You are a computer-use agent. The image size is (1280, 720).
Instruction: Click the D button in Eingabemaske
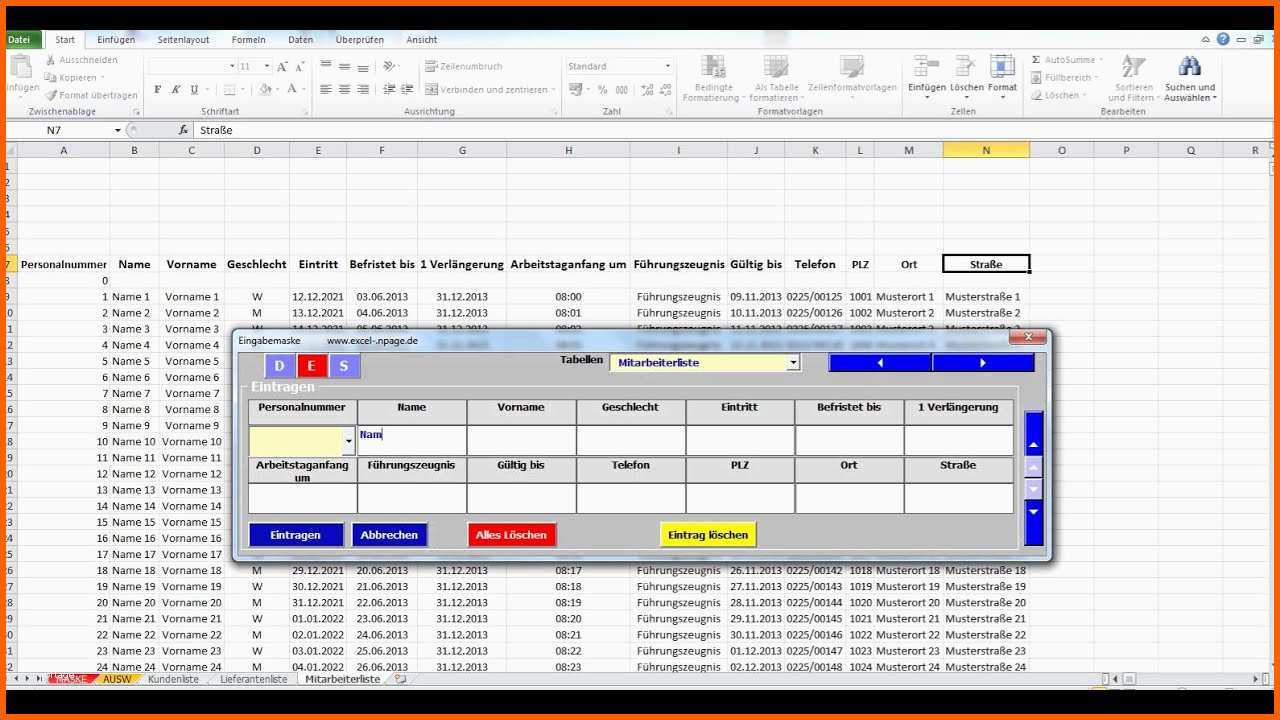(280, 366)
